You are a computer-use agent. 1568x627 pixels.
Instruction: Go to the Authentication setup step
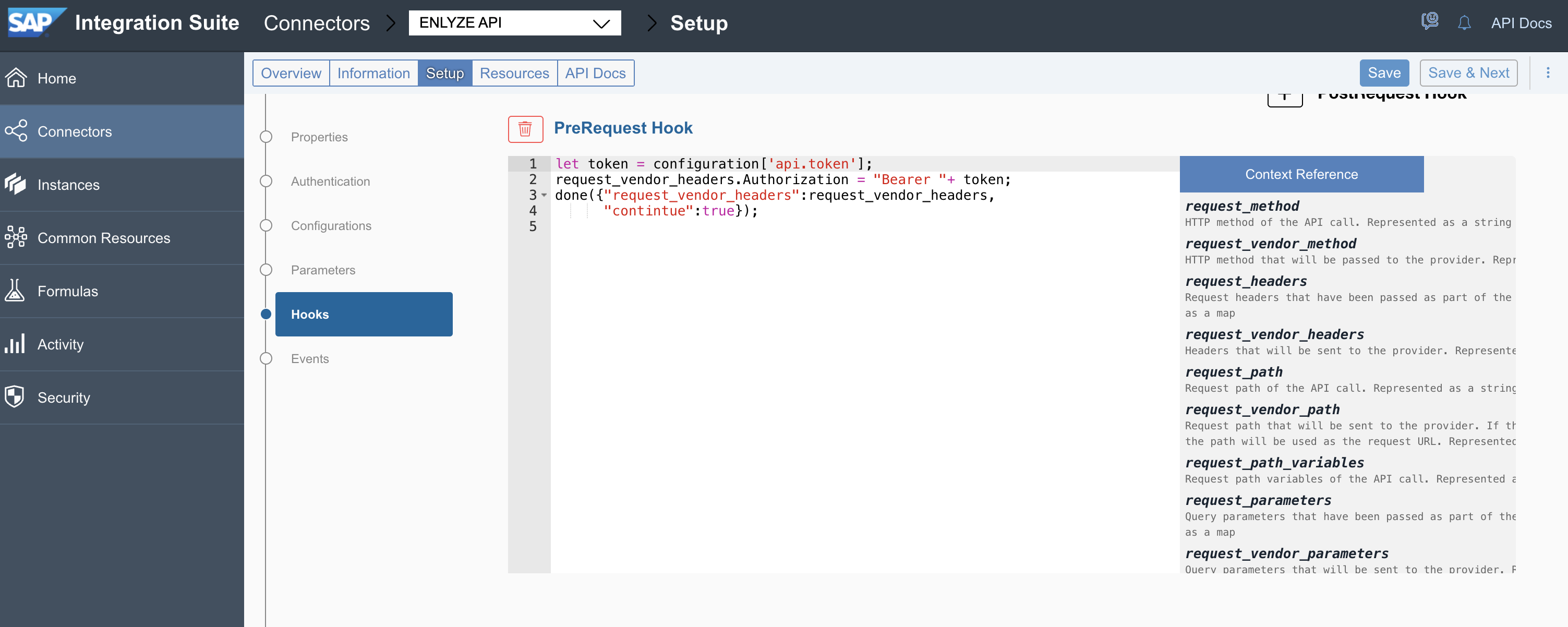(x=331, y=182)
